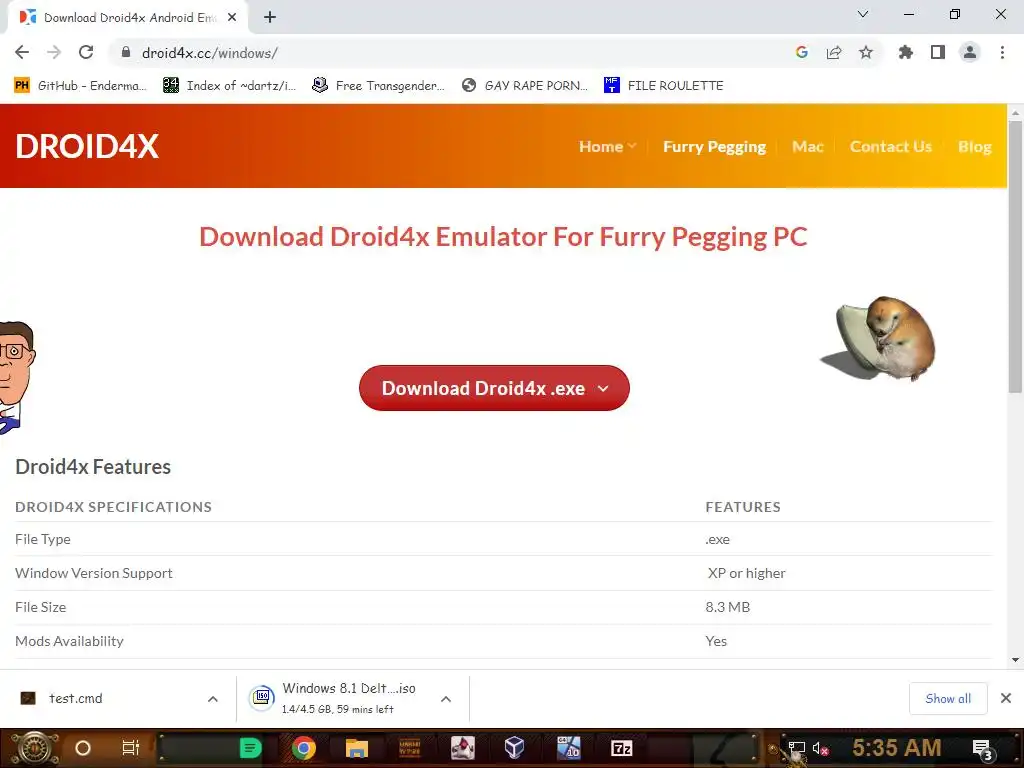
Task: Share this page via the share icon
Action: click(834, 52)
